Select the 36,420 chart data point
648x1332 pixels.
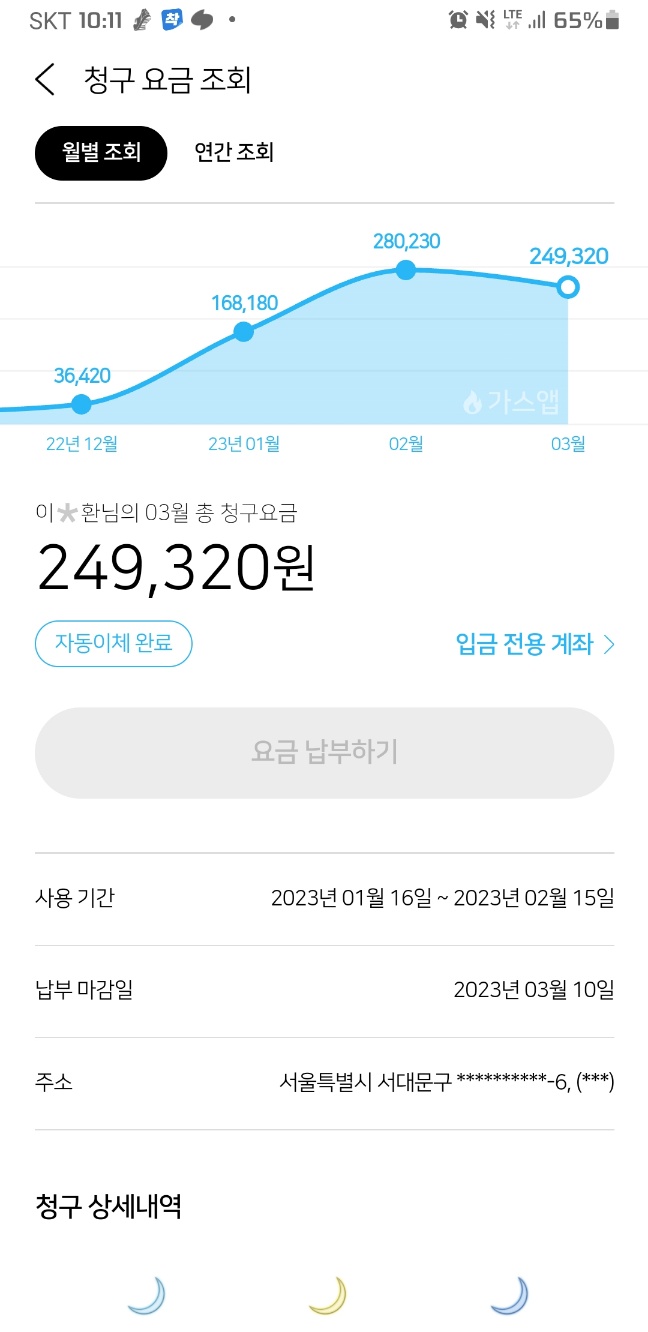(82, 404)
